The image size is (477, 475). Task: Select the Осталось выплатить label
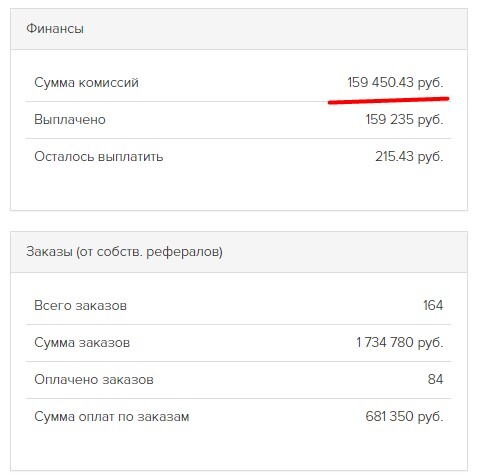point(99,156)
